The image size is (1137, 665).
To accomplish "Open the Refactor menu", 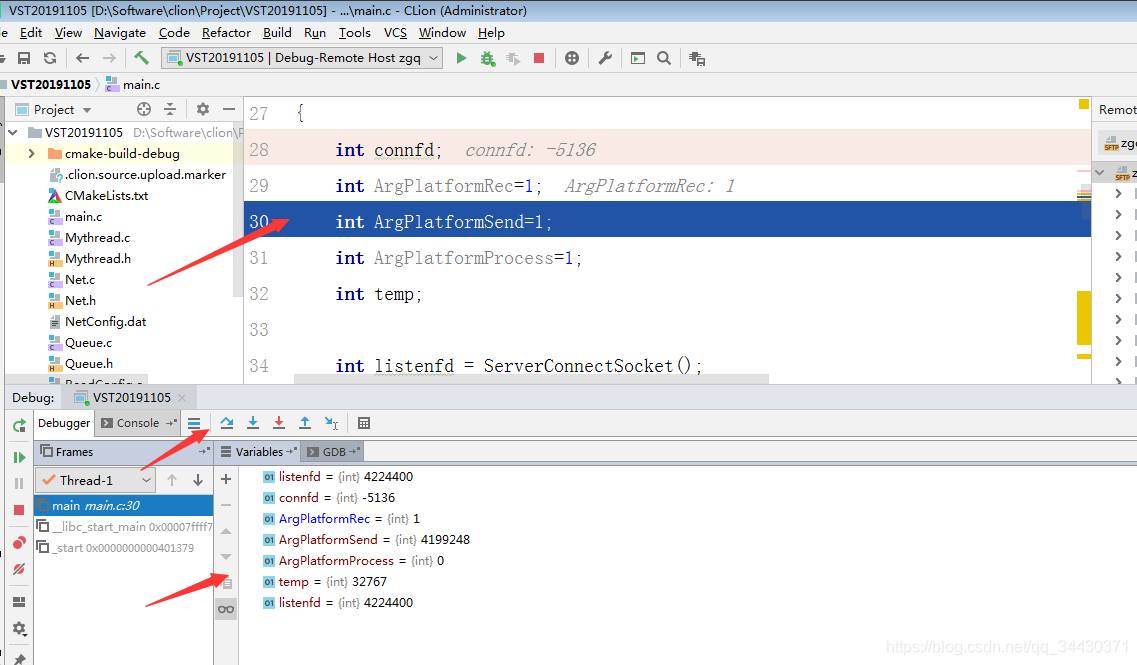I will pyautogui.click(x=225, y=32).
